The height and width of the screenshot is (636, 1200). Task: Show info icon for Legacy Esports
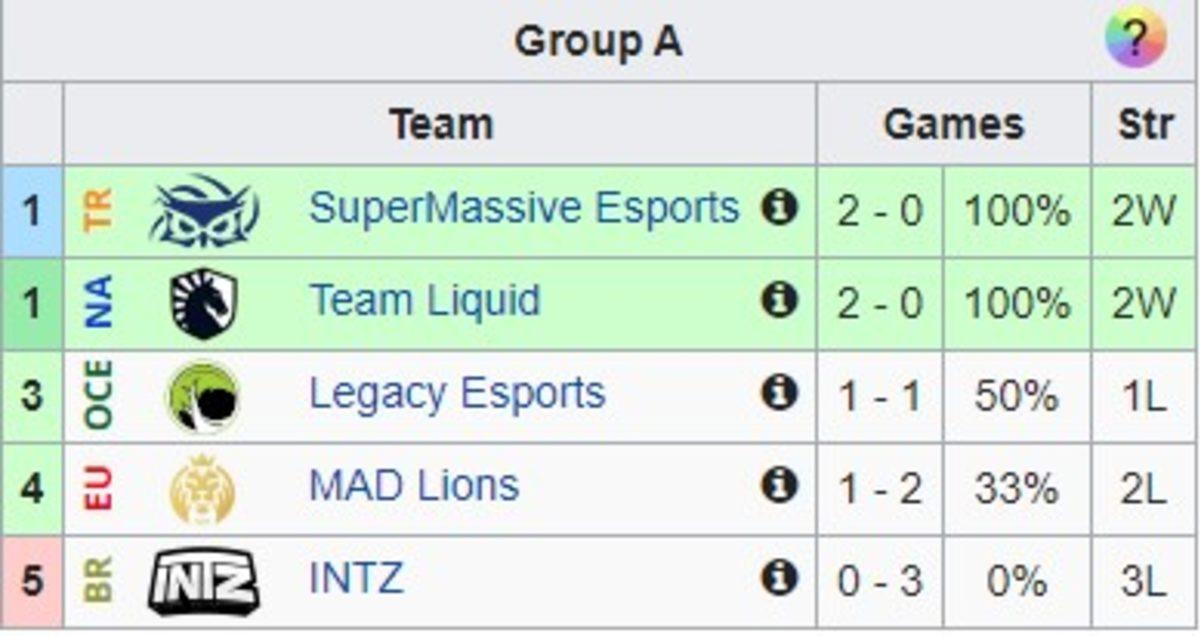tap(779, 394)
